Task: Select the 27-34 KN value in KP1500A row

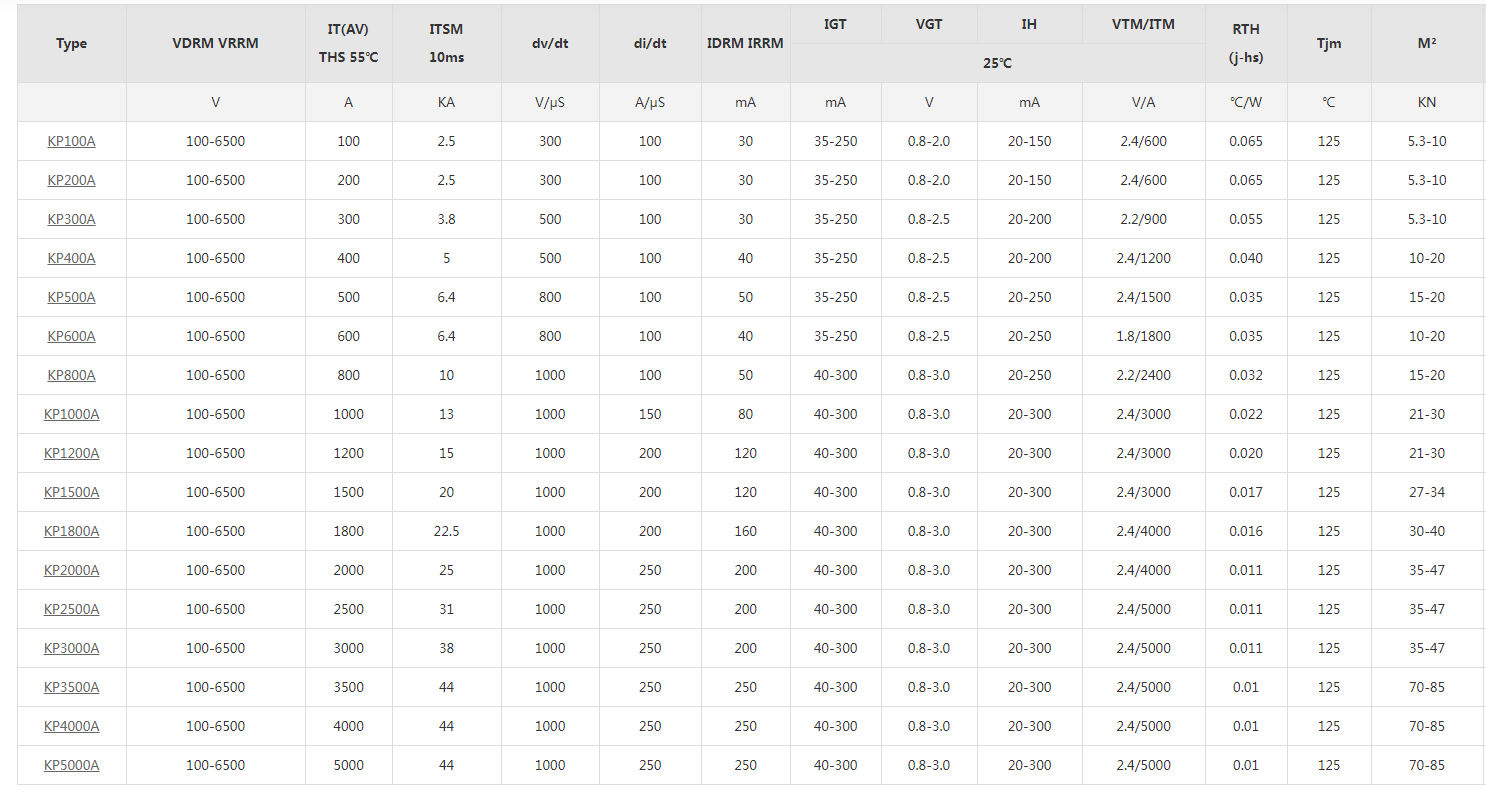Action: tap(1427, 492)
